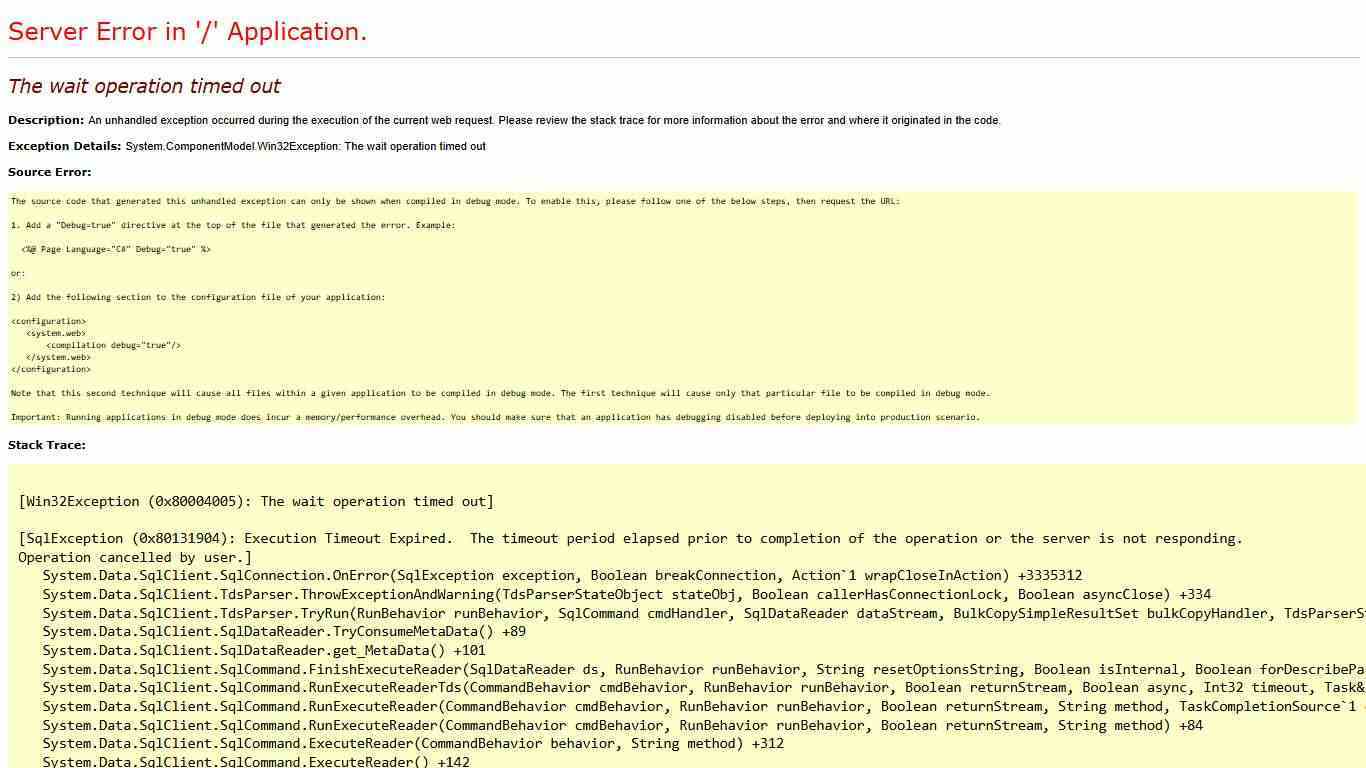Select the "Source Error:" section label
The image size is (1366, 768).
(x=49, y=172)
